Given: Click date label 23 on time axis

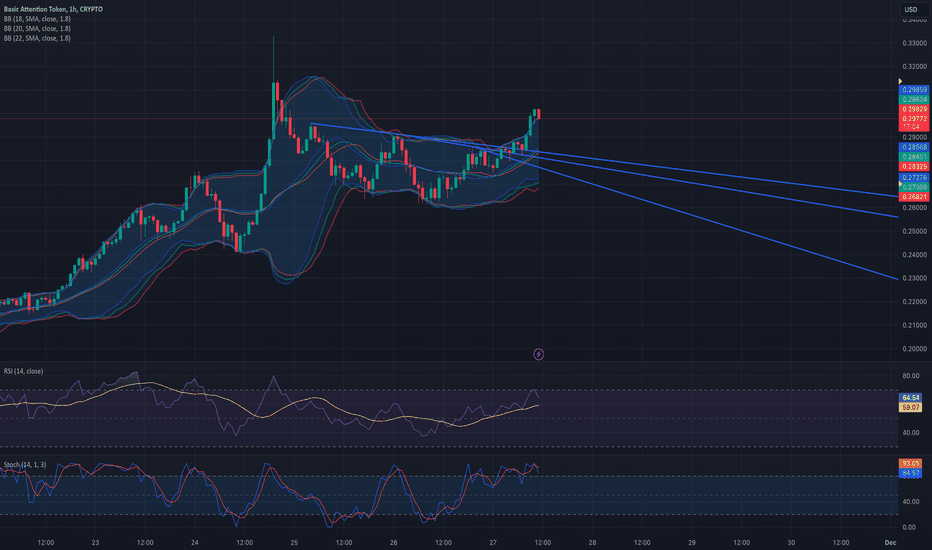Looking at the screenshot, I should (x=96, y=542).
